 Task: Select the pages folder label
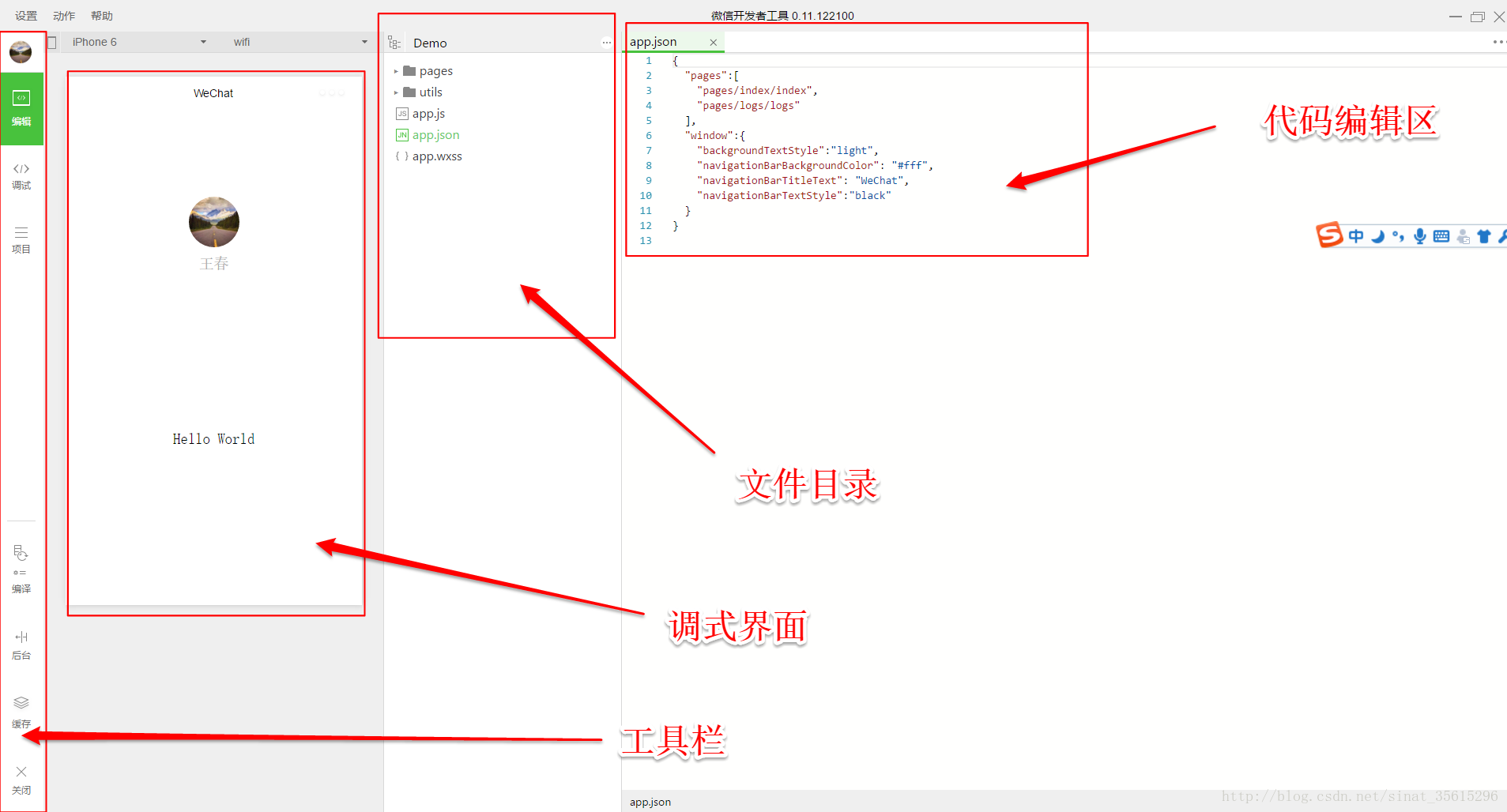[x=436, y=71]
